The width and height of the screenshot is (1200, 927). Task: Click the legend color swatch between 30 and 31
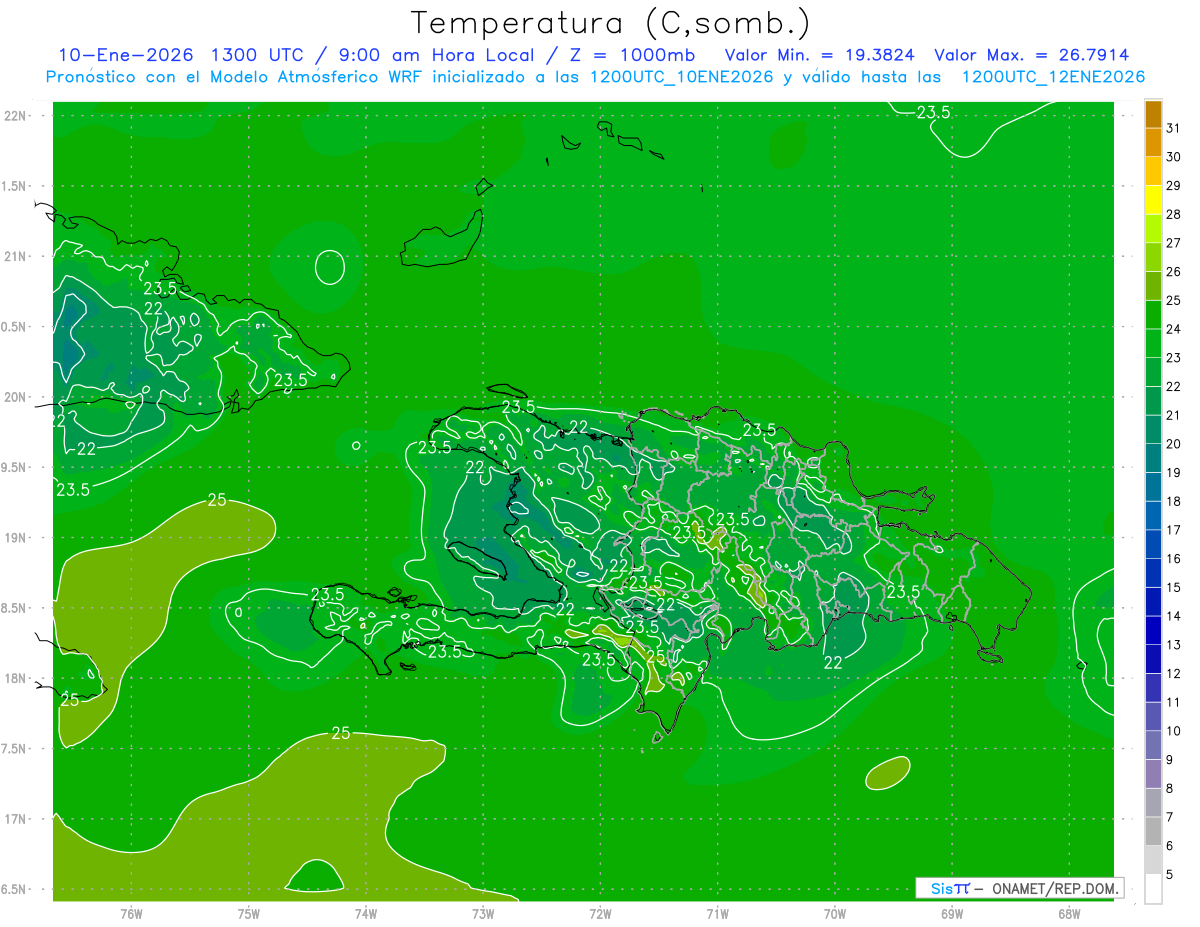1153,142
